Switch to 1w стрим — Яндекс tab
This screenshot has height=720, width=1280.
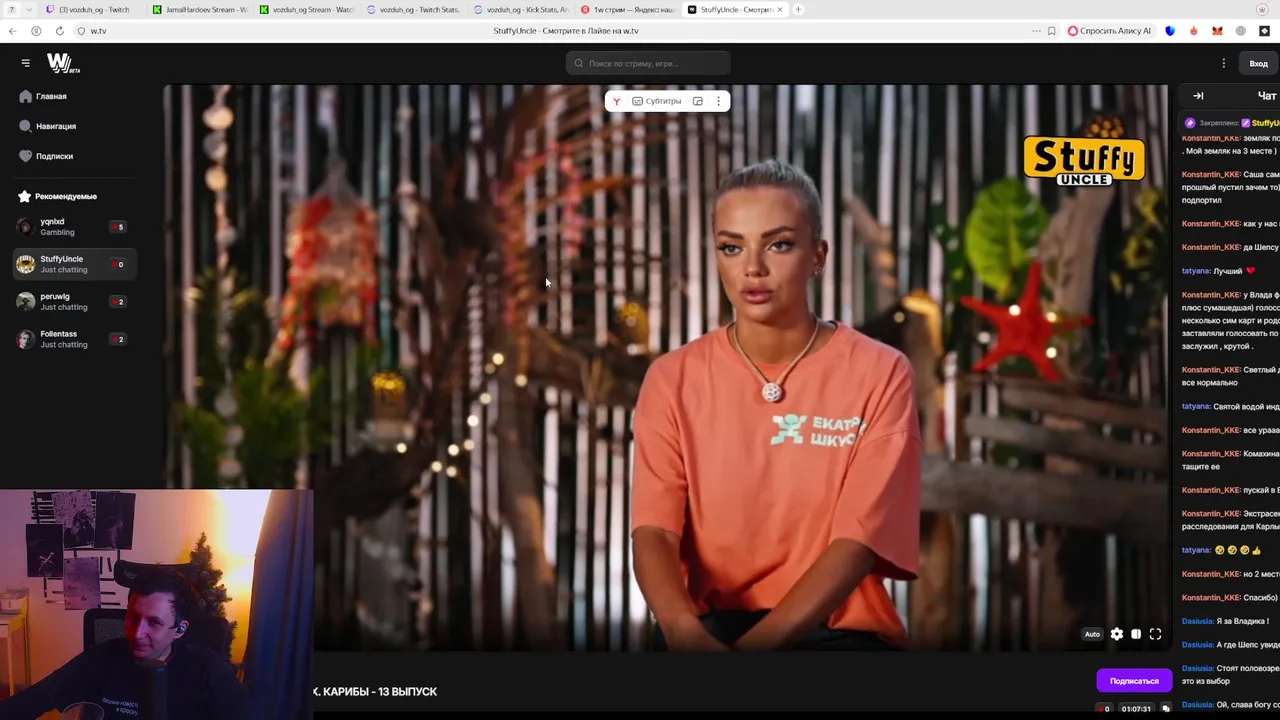[x=627, y=9]
